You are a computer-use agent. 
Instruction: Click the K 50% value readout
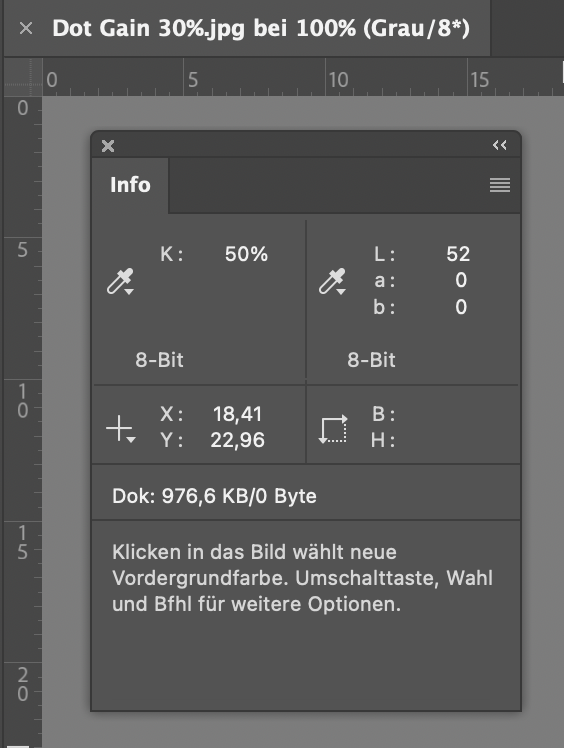[246, 254]
